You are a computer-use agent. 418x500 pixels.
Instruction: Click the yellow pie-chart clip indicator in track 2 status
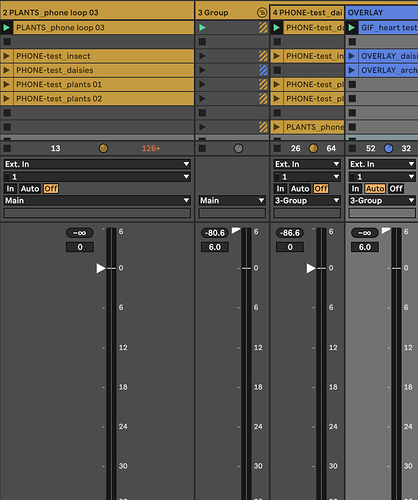click(x=103, y=148)
